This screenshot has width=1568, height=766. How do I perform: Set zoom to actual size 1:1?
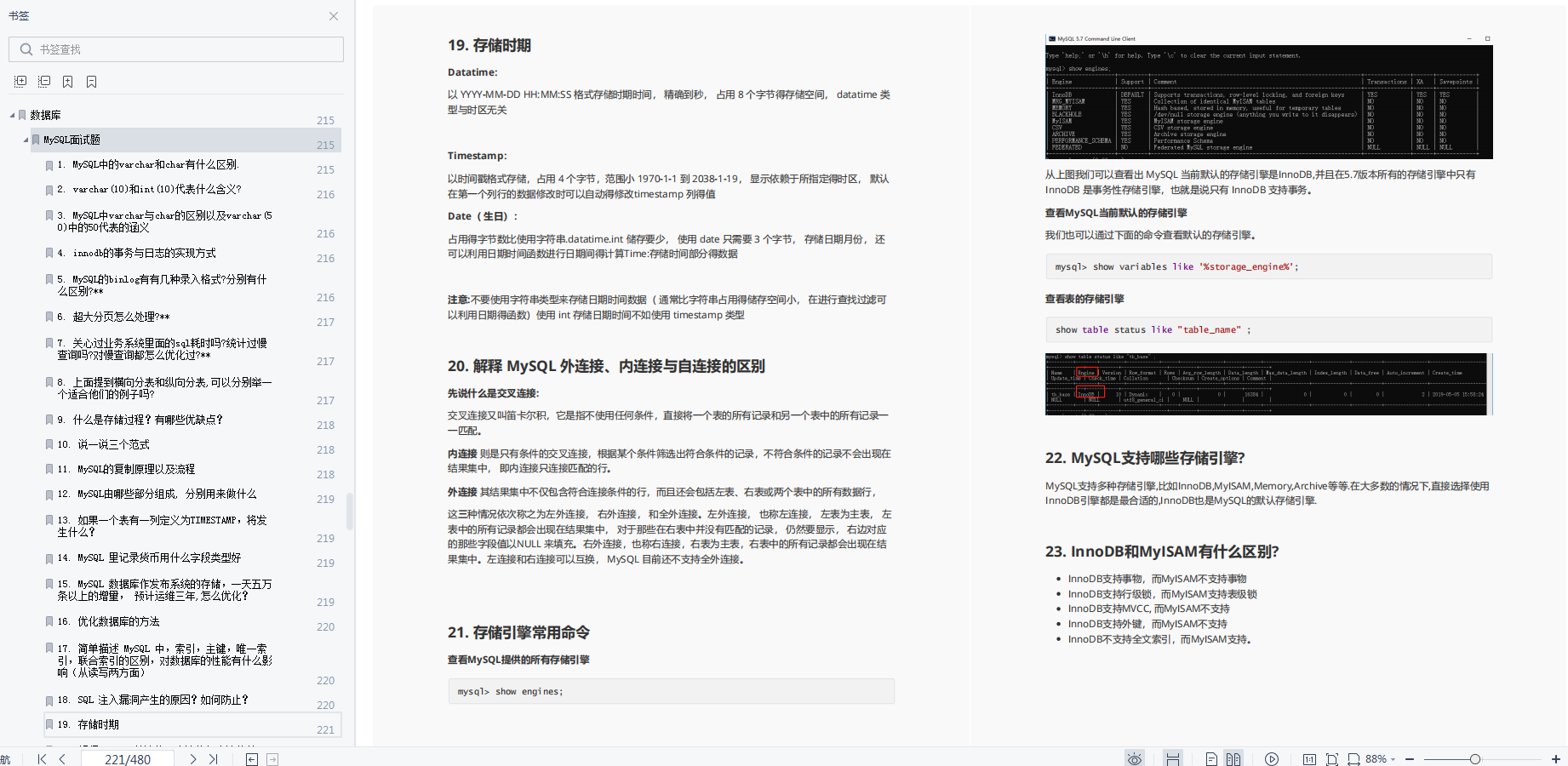1309,759
